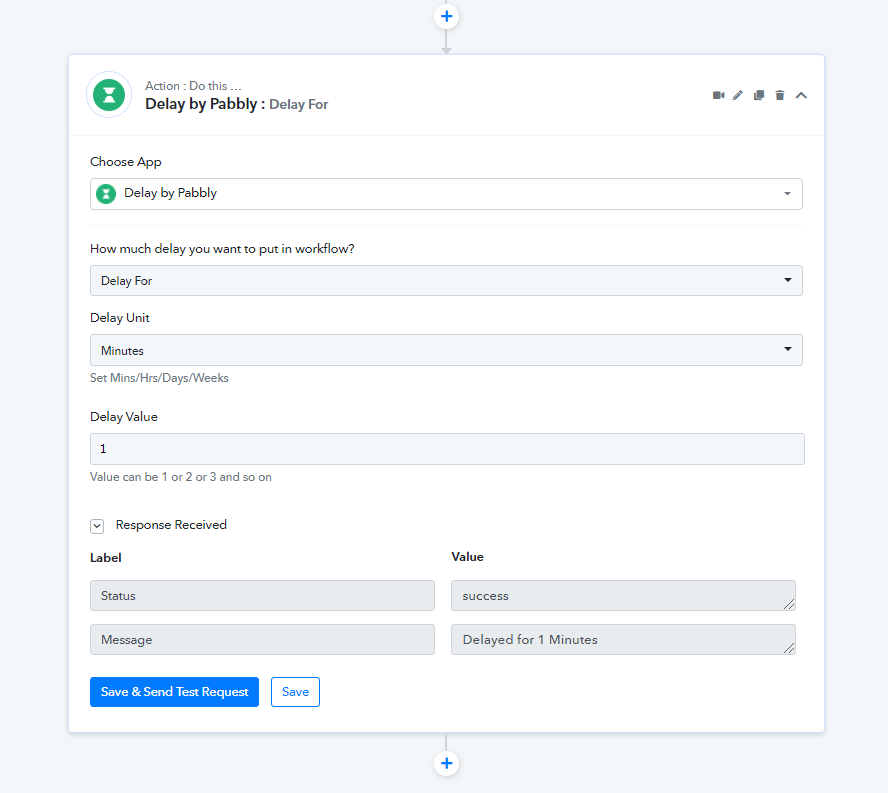The height and width of the screenshot is (793, 888).
Task: Duplicate the Delay step with copy icon
Action: coord(759,95)
